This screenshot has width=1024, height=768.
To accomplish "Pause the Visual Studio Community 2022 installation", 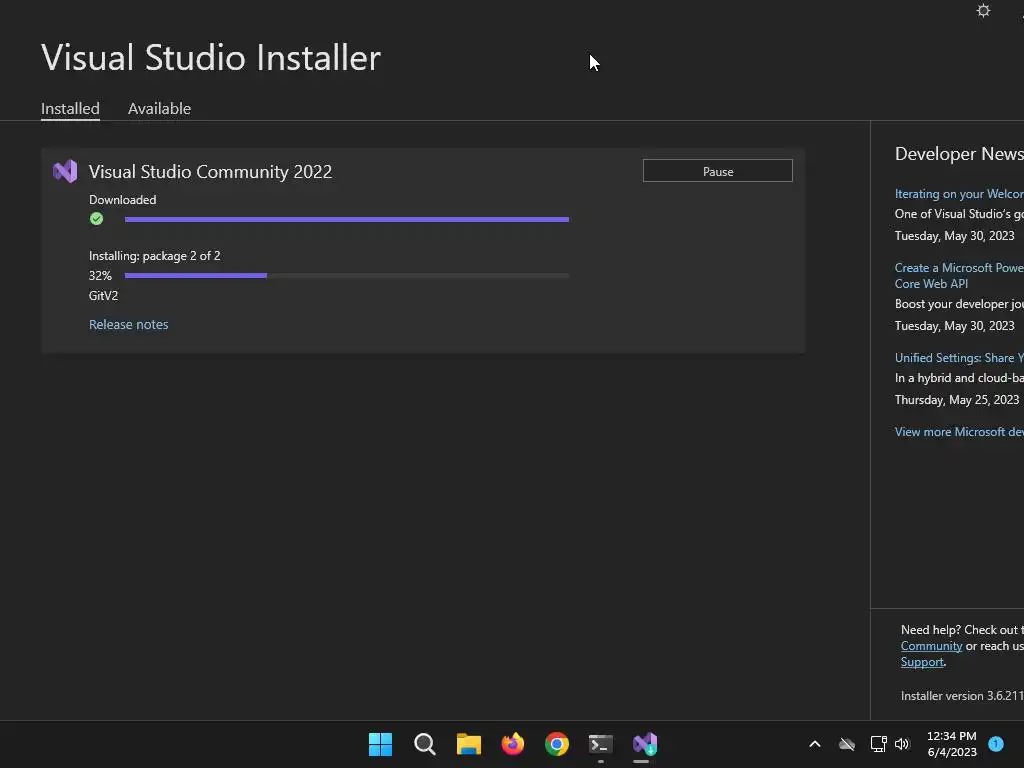I will [718, 171].
